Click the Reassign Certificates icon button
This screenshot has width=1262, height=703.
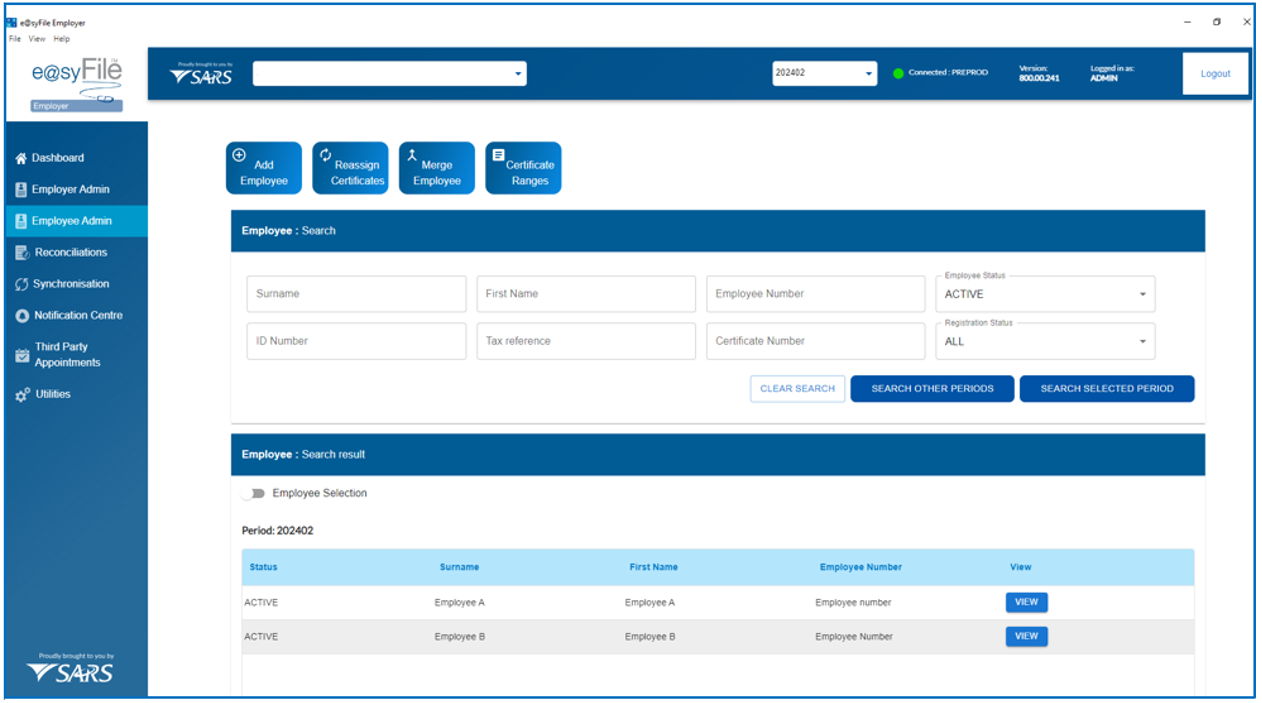[326, 156]
